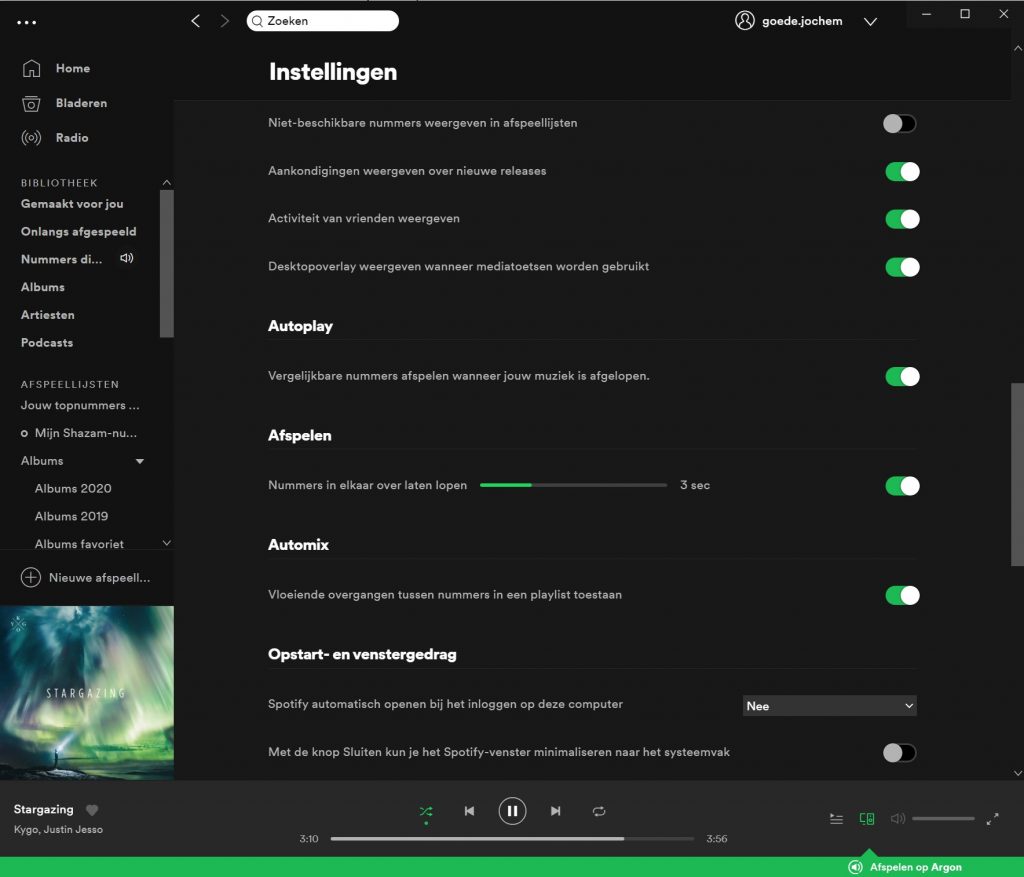1024x877 pixels.
Task: Click the Bladeren browse icon
Action: (31, 103)
